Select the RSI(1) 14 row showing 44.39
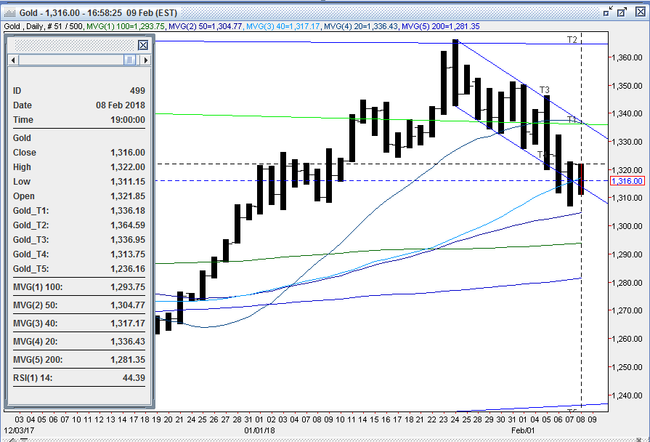 79,378
